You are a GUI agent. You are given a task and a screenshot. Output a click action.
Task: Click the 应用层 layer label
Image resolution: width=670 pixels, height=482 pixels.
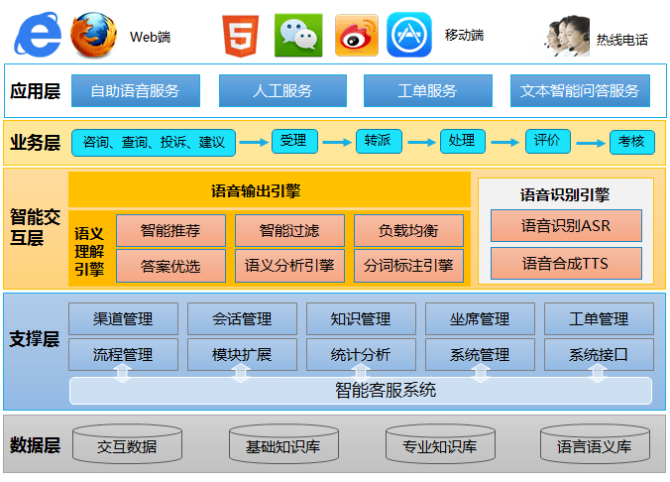[x=35, y=91]
